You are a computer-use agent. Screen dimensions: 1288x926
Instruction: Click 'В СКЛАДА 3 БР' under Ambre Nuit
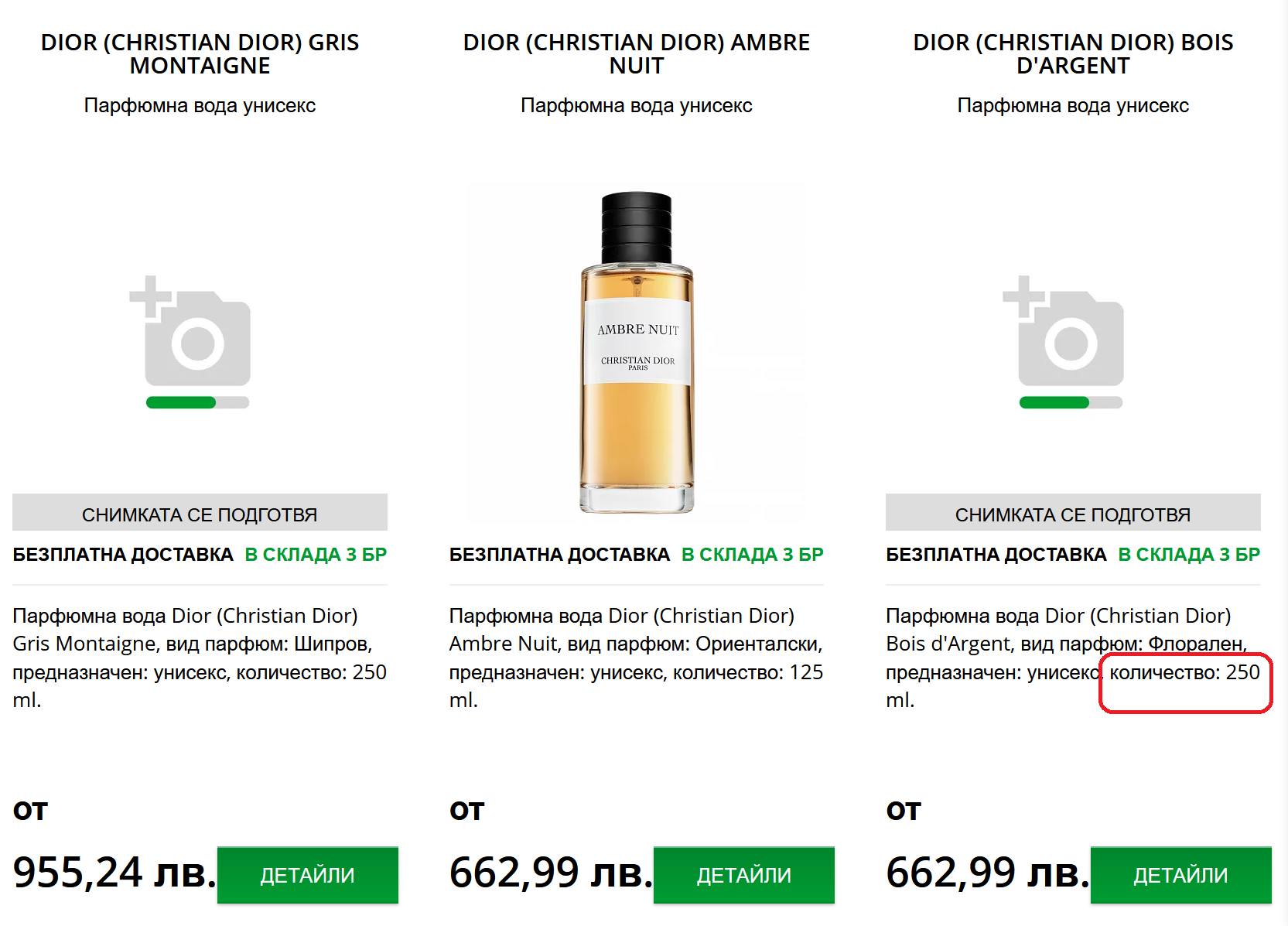coord(753,555)
